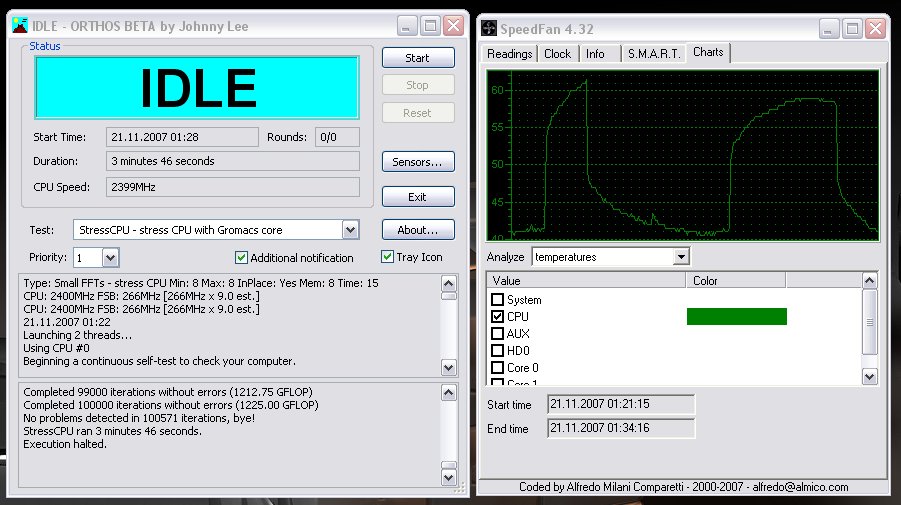Open the About dialog

pos(418,230)
